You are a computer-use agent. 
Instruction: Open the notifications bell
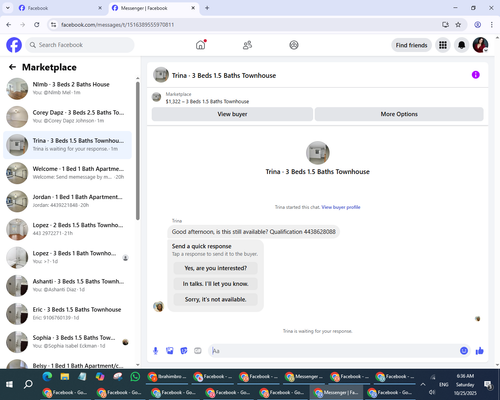[462, 45]
